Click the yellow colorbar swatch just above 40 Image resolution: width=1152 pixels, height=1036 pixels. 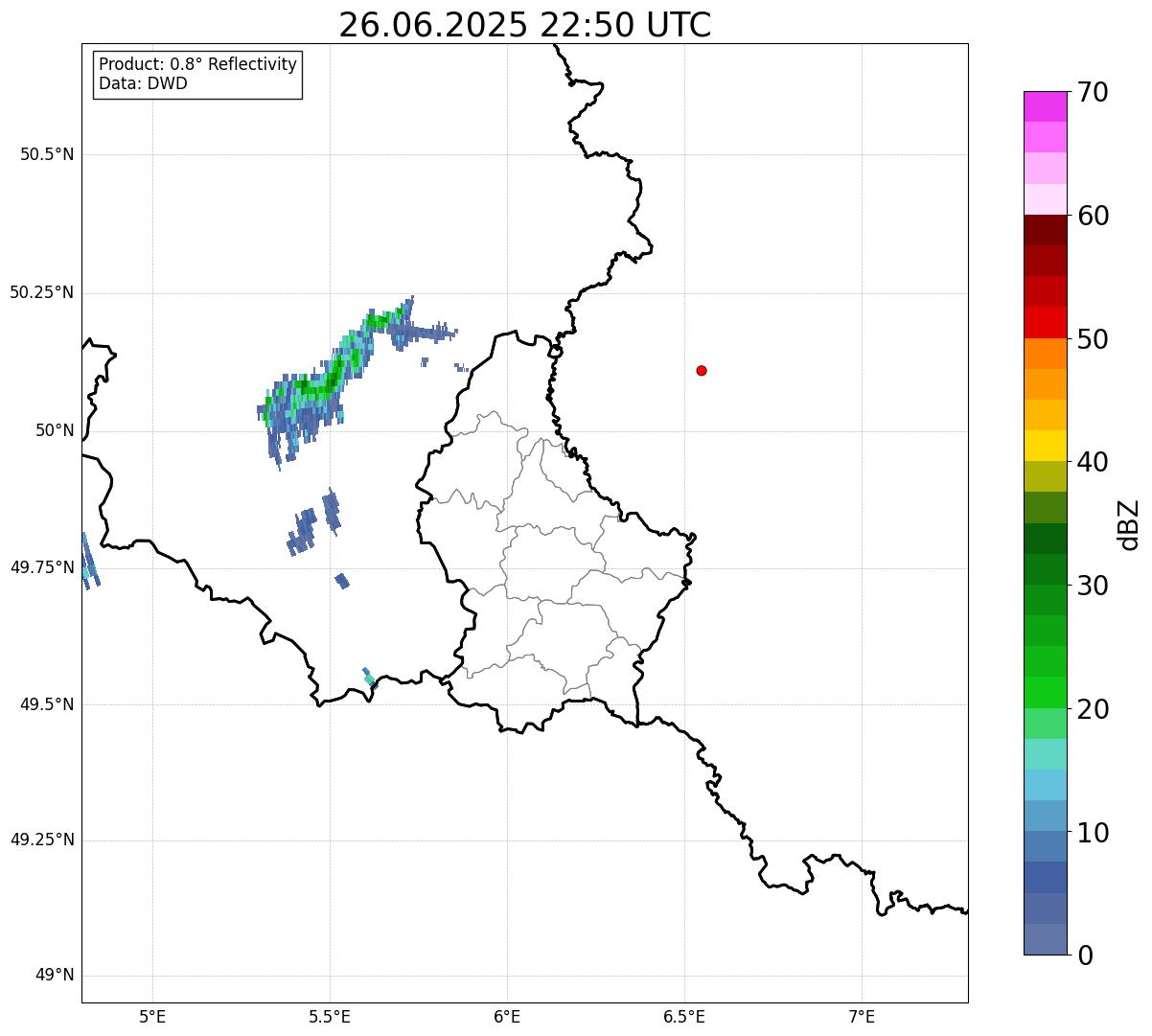(x=1045, y=446)
